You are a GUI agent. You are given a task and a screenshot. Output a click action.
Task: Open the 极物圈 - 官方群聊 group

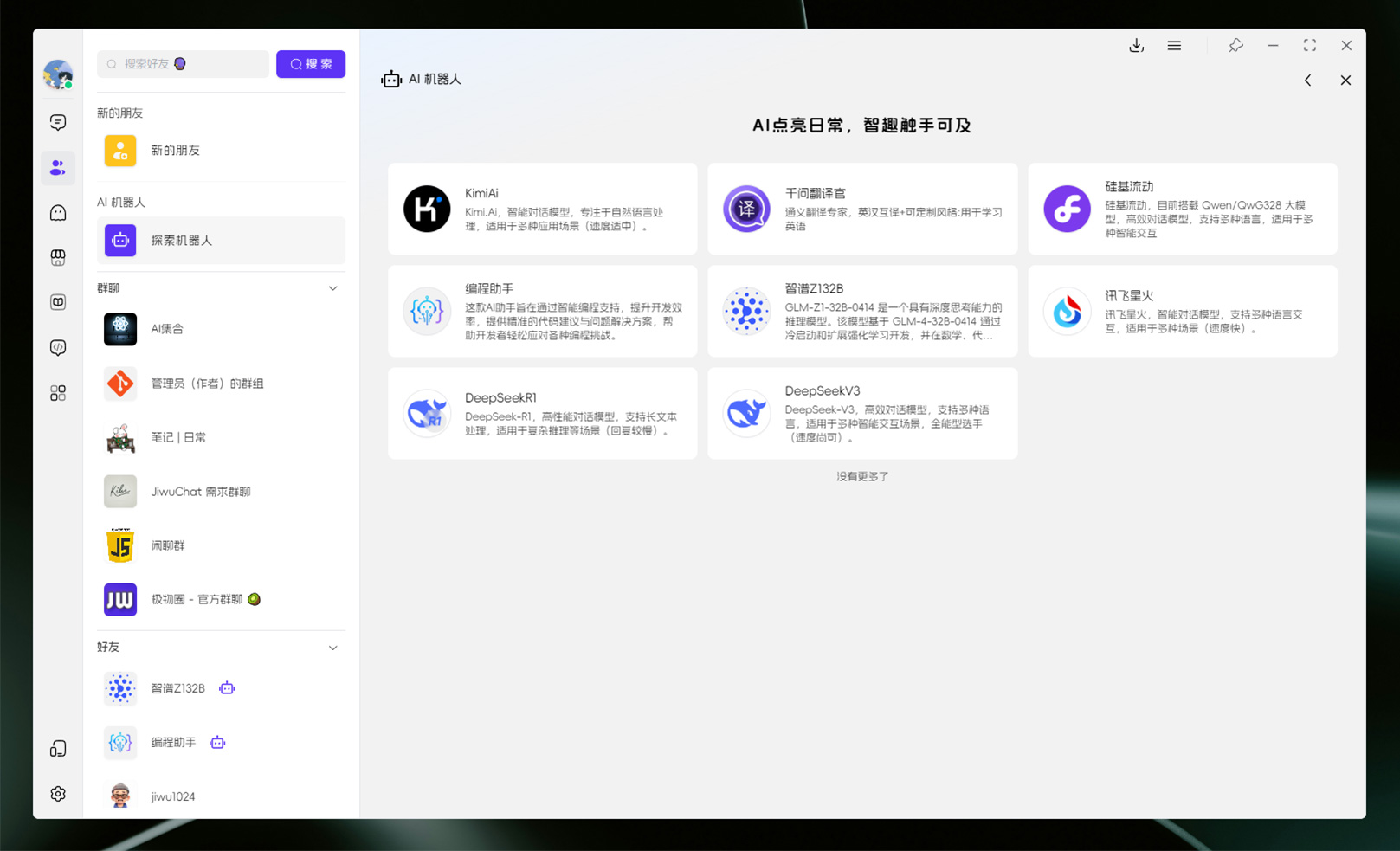221,599
